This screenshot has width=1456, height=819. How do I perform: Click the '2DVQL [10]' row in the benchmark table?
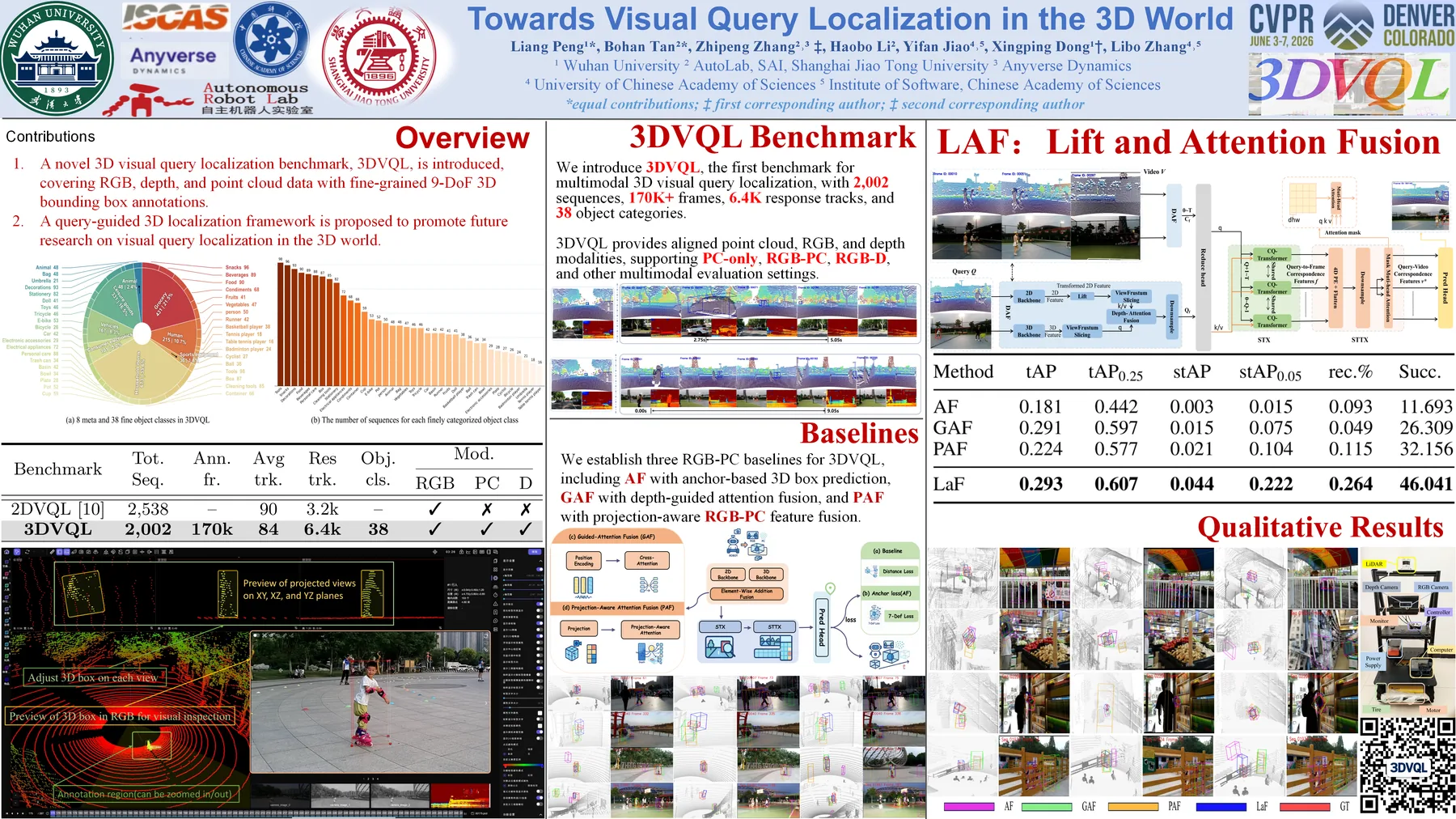point(272,509)
